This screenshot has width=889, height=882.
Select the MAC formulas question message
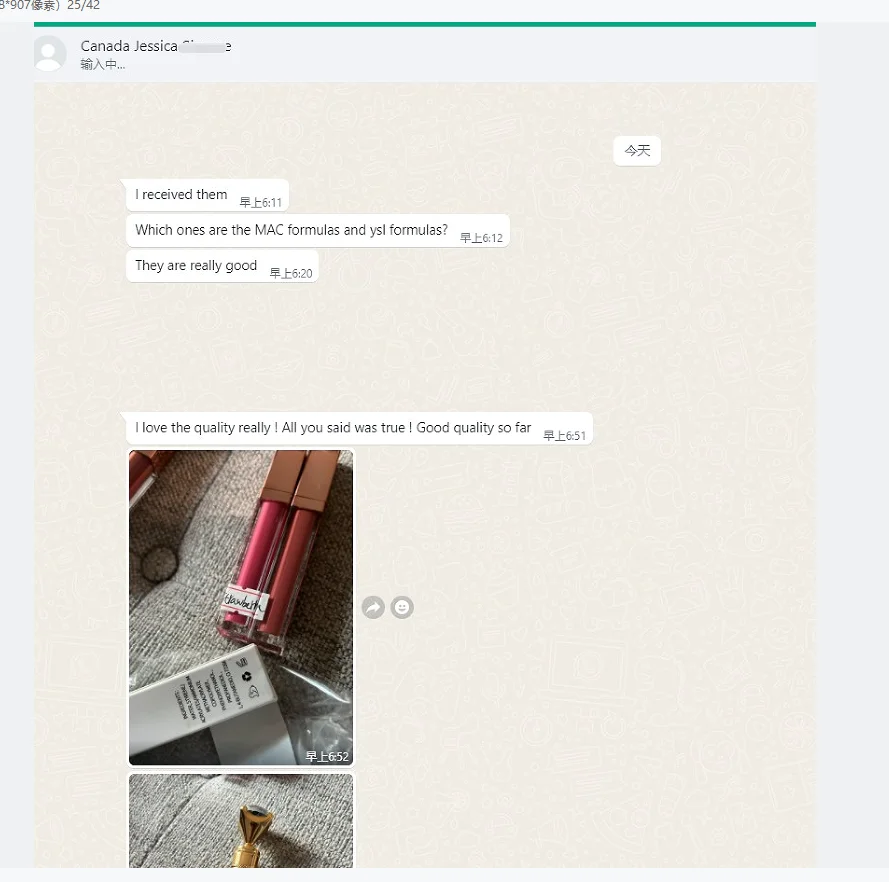pyautogui.click(x=318, y=231)
